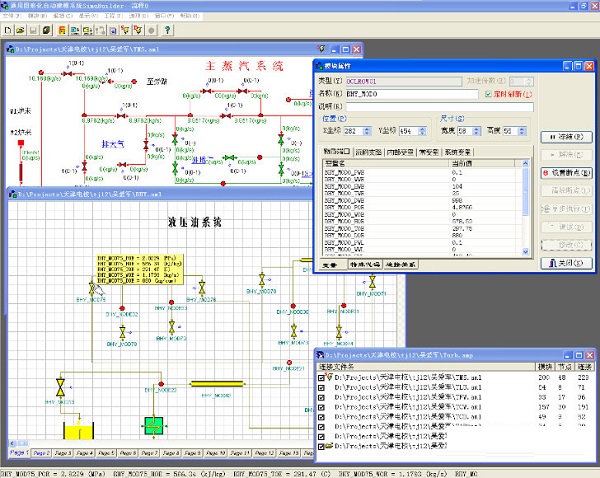Click the 设置断点(B) breakpoint button
The width and height of the screenshot is (600, 478).
566,173
